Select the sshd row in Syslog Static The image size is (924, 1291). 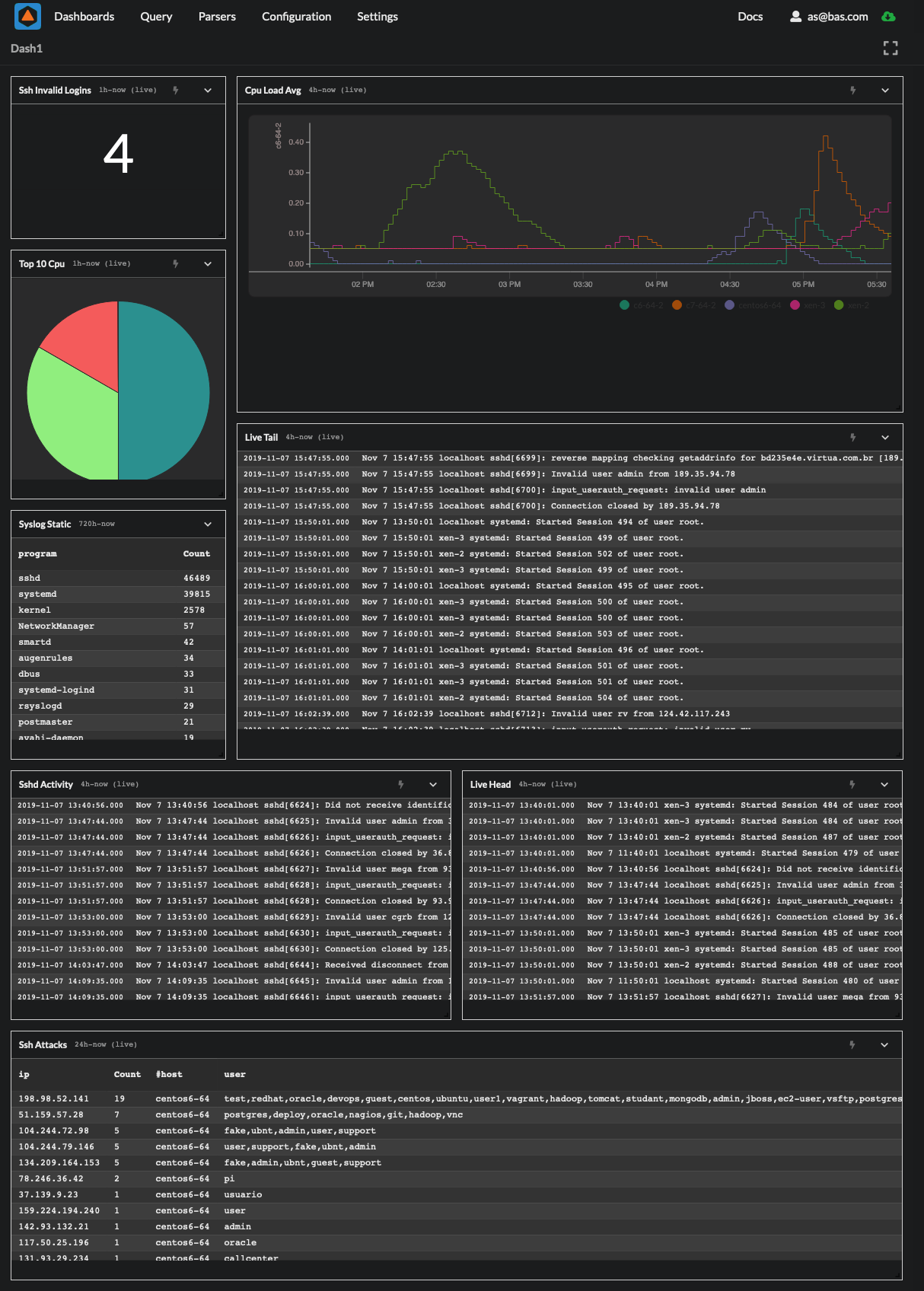click(118, 579)
